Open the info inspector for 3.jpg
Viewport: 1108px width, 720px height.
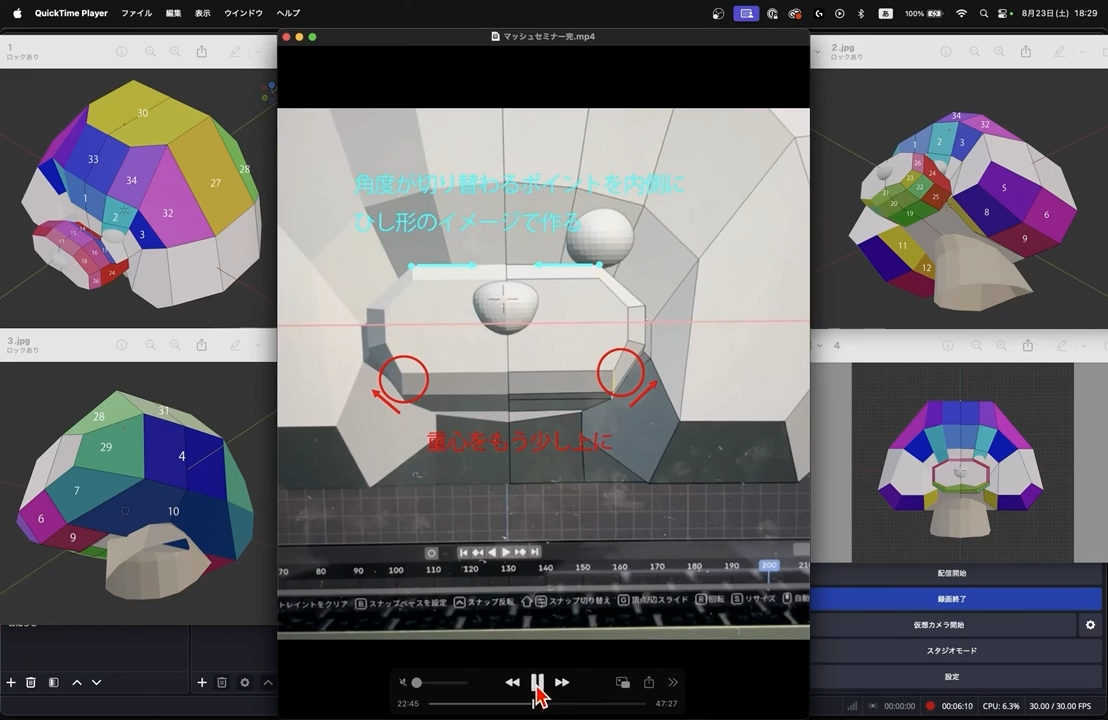(121, 345)
